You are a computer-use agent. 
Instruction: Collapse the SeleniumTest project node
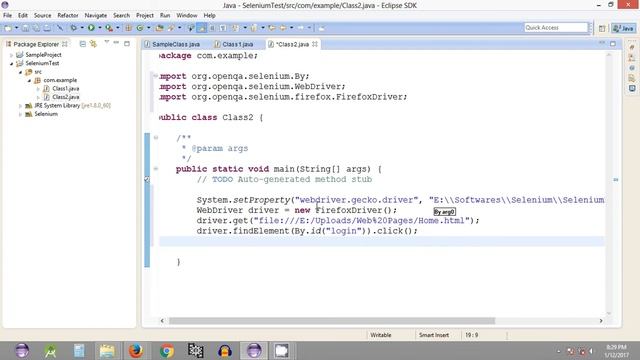(x=11, y=63)
